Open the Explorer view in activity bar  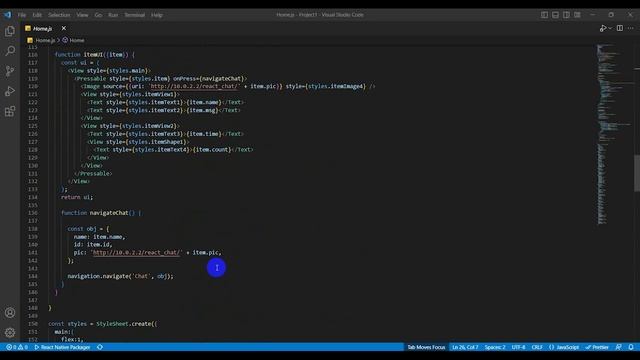coord(10,31)
